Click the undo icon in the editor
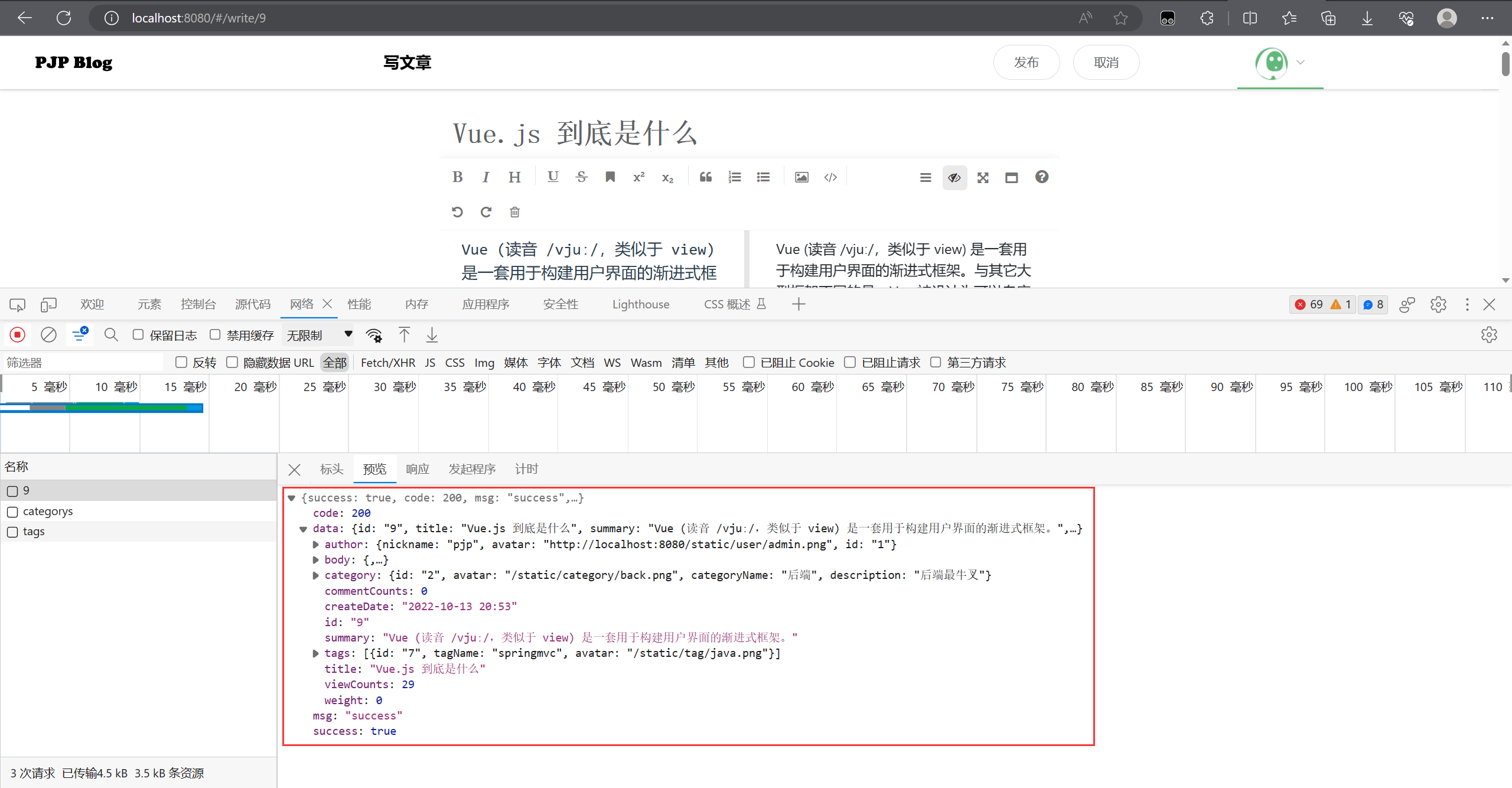The width and height of the screenshot is (1512, 788). pos(457,211)
